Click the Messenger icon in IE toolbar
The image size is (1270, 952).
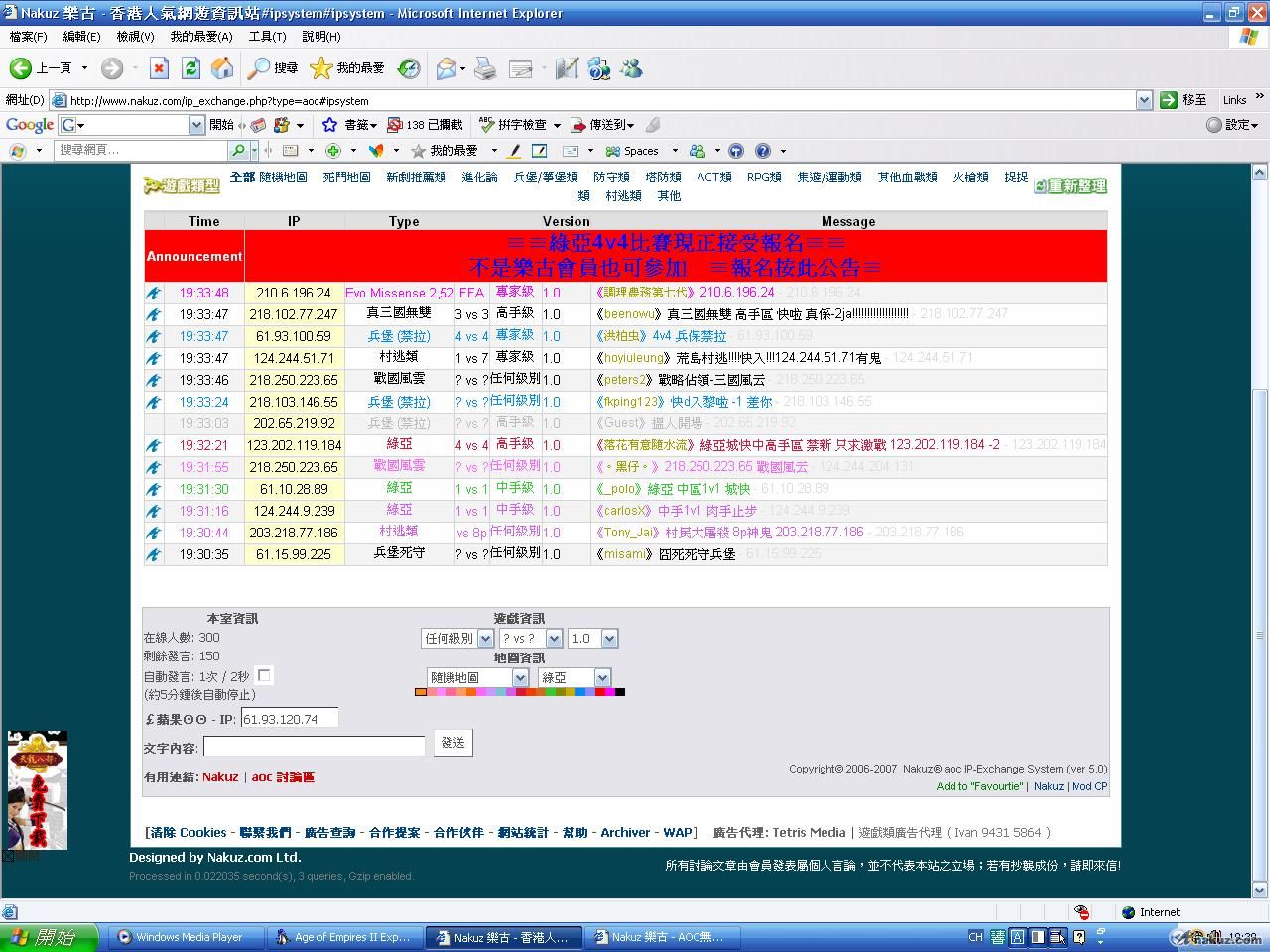click(x=631, y=67)
